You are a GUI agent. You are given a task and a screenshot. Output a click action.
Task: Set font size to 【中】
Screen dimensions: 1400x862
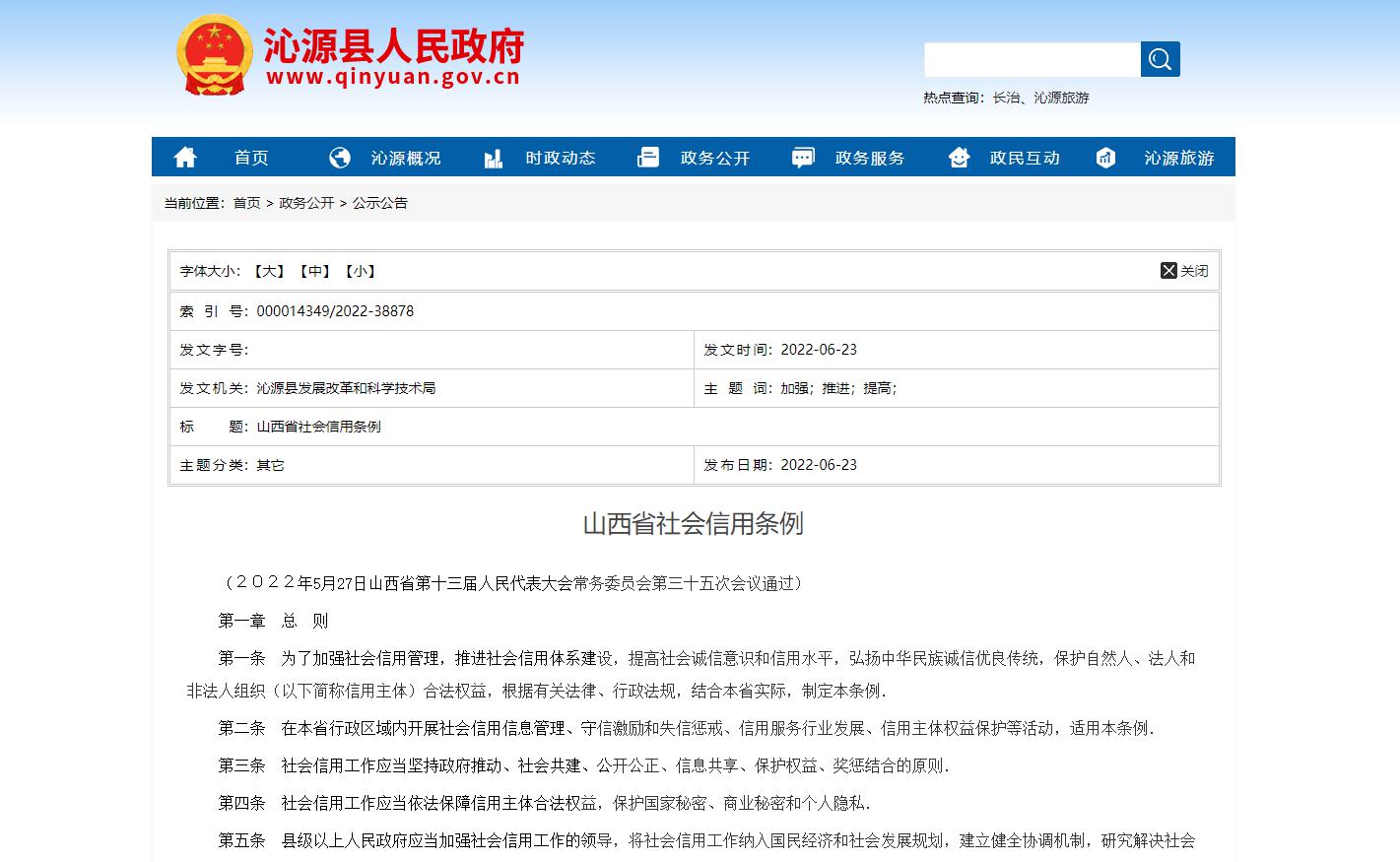tap(314, 272)
